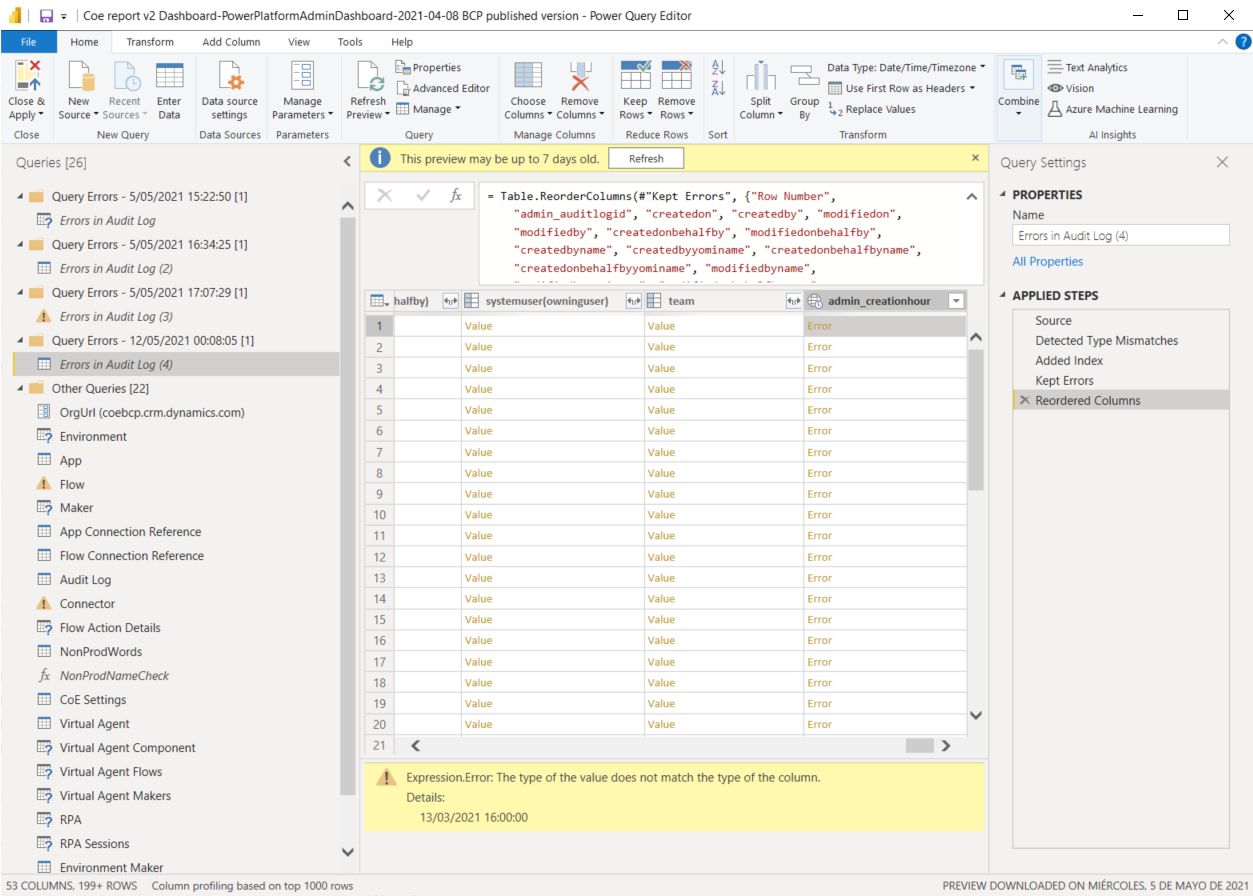Click inside the query Name field
Screen dimensions: 1253x896
tap(1121, 235)
